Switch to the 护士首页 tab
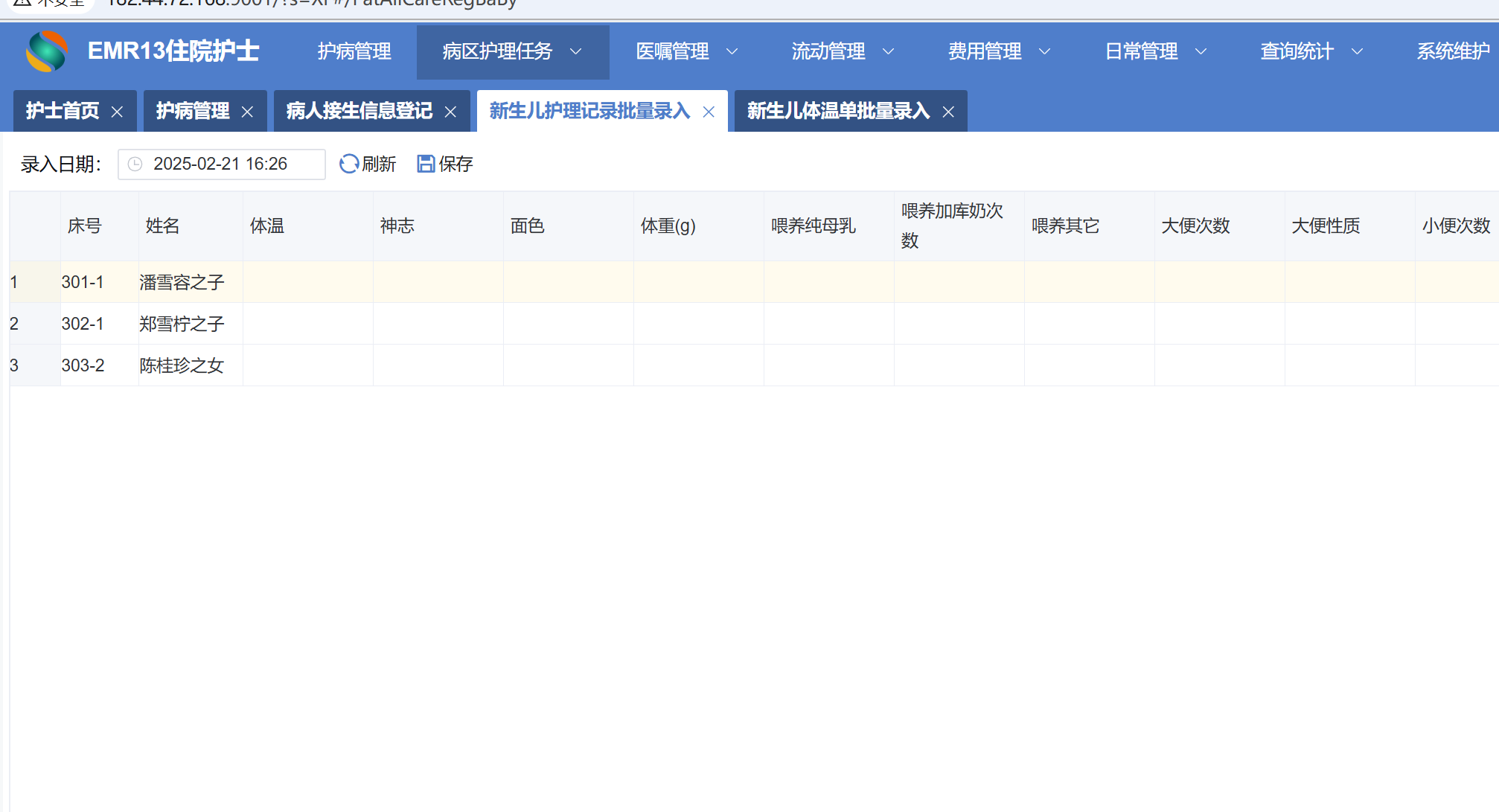The image size is (1499, 812). tap(63, 111)
